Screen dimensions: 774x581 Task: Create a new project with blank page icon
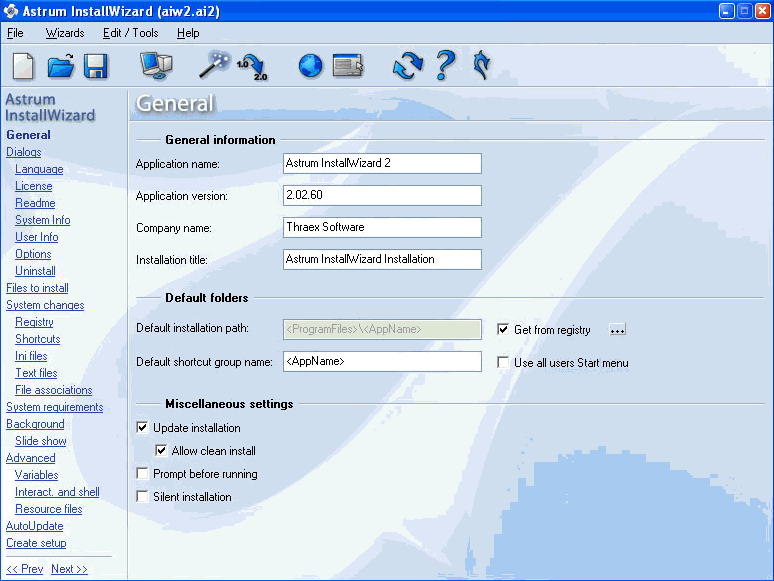click(x=23, y=66)
